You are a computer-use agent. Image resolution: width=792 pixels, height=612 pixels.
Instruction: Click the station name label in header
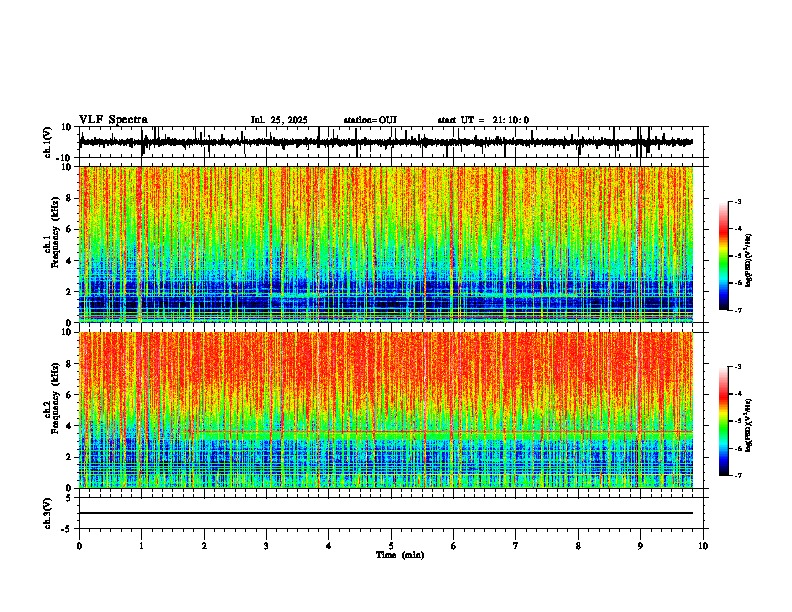point(370,120)
